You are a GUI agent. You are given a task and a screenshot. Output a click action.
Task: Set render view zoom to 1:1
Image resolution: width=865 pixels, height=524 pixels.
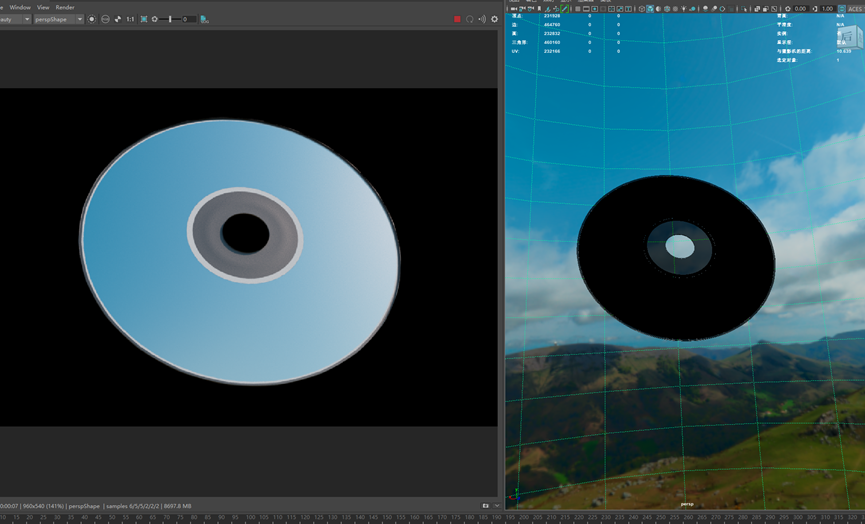click(130, 19)
